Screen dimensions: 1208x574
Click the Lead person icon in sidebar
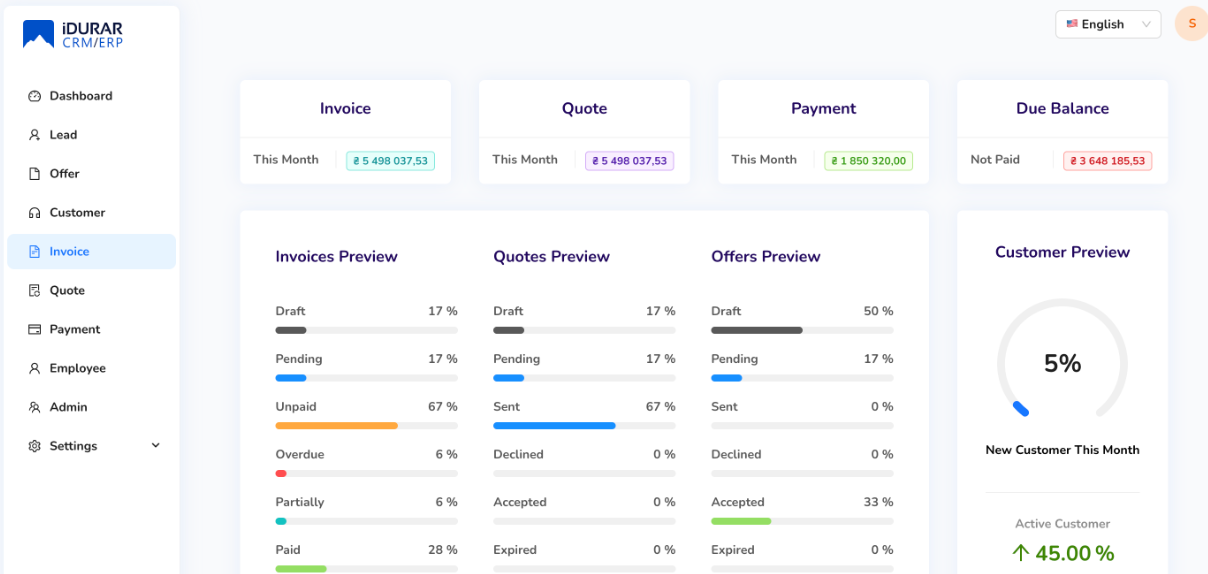click(x=34, y=135)
